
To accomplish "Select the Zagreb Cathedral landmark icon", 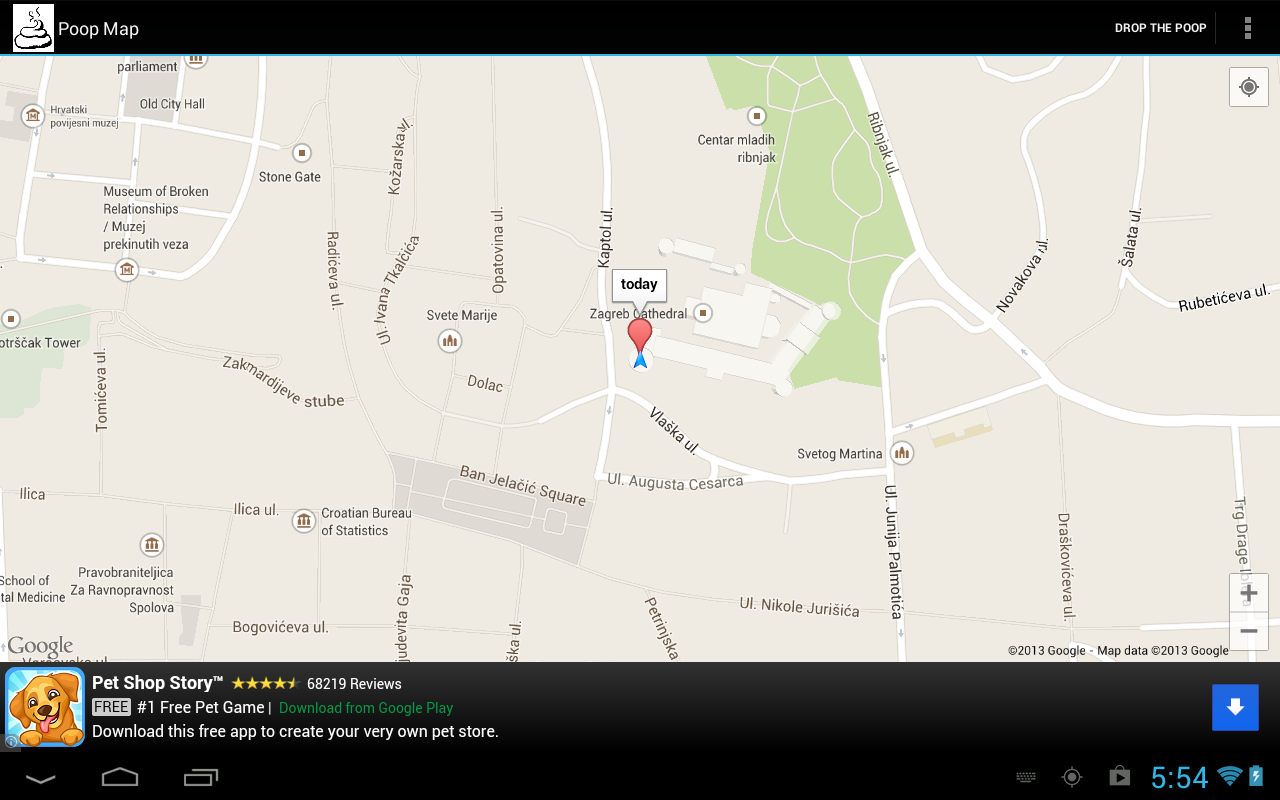I will coord(702,312).
